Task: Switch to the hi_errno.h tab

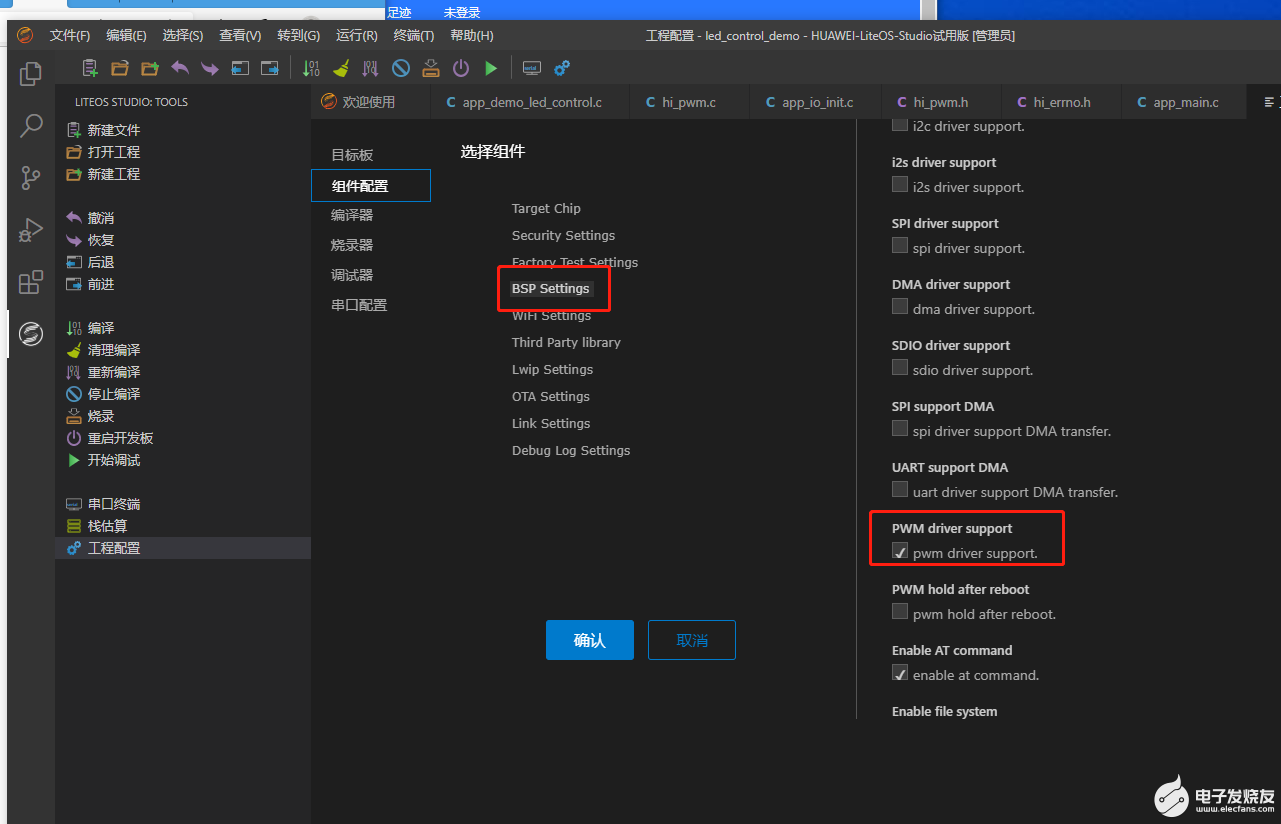Action: (1061, 102)
